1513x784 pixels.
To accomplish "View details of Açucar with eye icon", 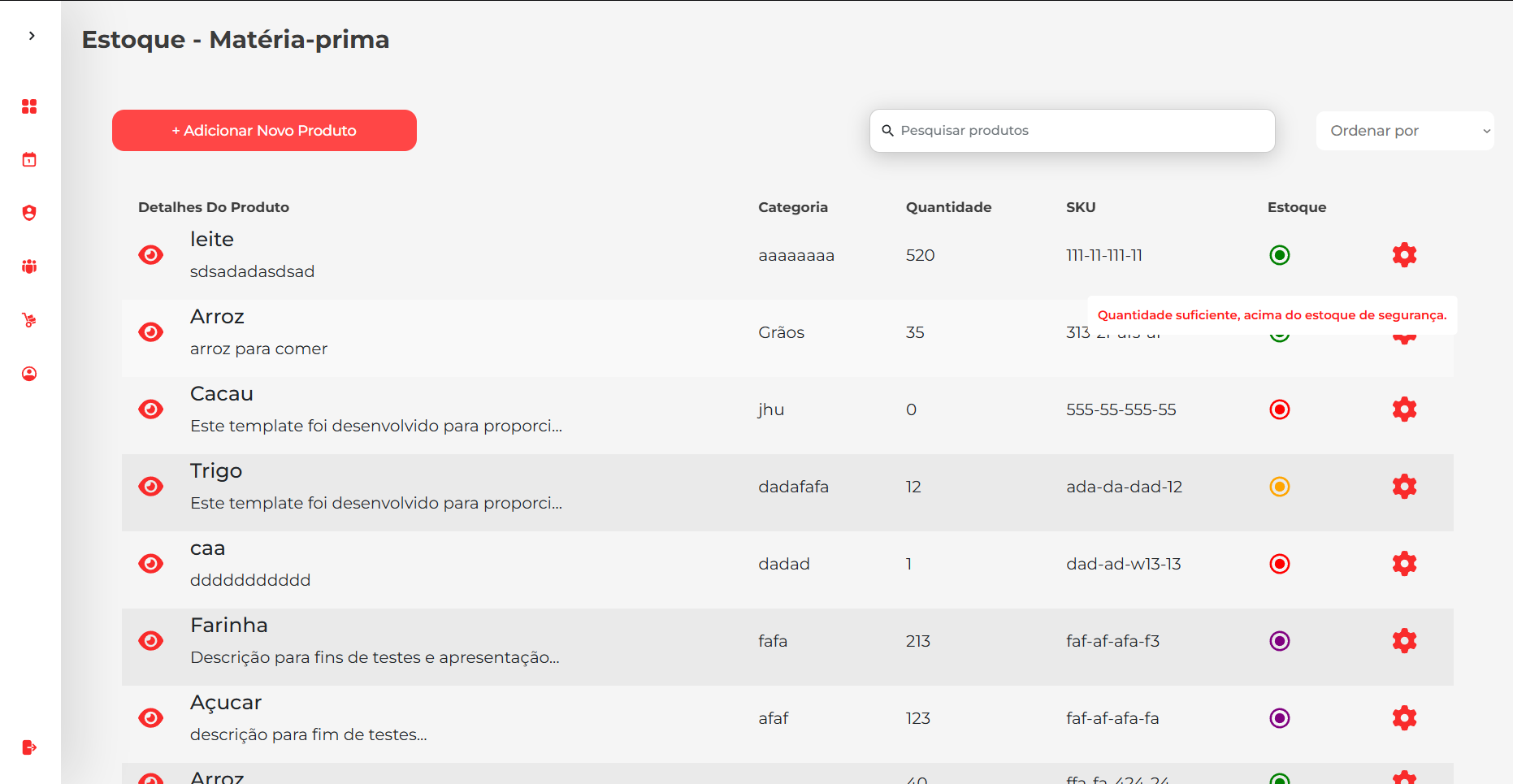I will coord(150,718).
